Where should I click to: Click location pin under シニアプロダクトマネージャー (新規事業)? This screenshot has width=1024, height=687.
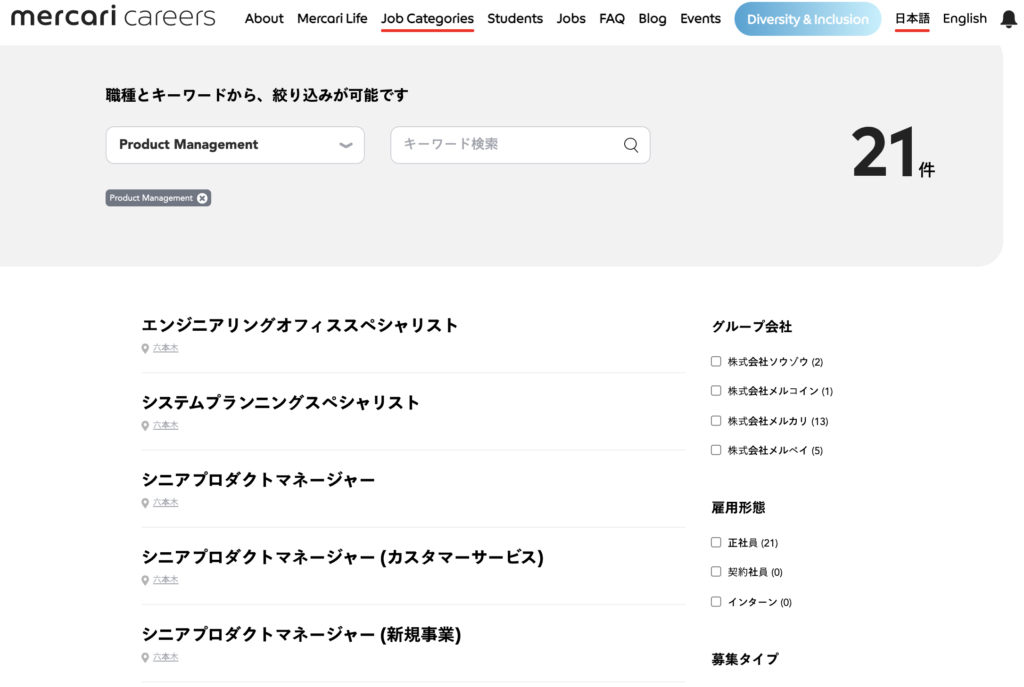[145, 658]
